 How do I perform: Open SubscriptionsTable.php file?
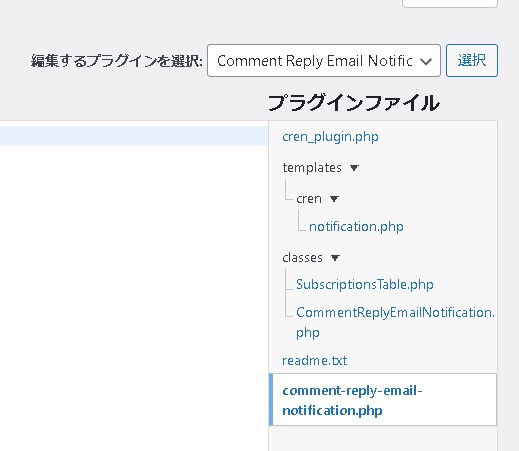click(365, 284)
